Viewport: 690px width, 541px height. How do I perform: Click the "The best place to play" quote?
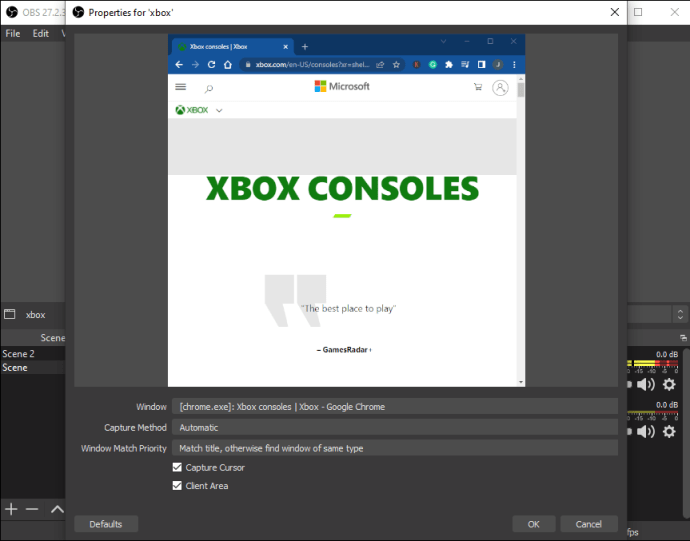[349, 309]
